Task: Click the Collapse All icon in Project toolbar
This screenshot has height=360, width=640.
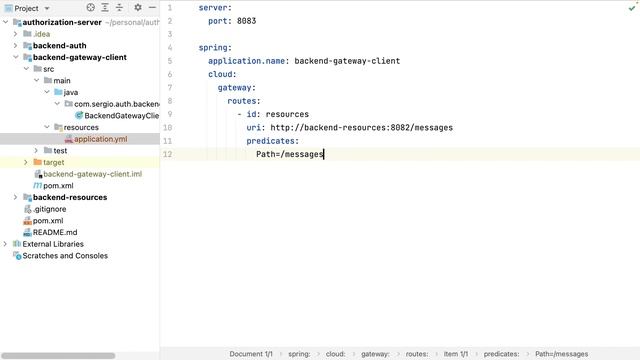Action: click(119, 7)
